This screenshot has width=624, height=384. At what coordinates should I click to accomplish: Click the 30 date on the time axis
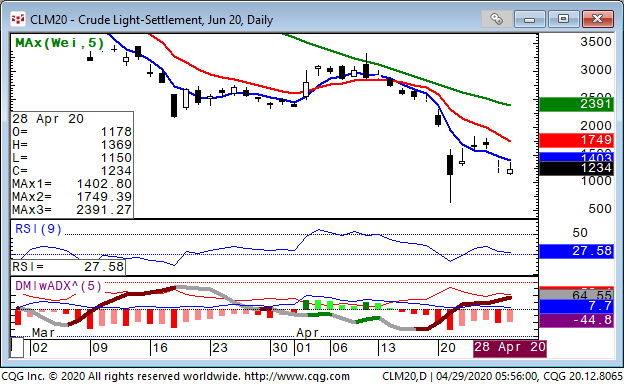pos(280,348)
